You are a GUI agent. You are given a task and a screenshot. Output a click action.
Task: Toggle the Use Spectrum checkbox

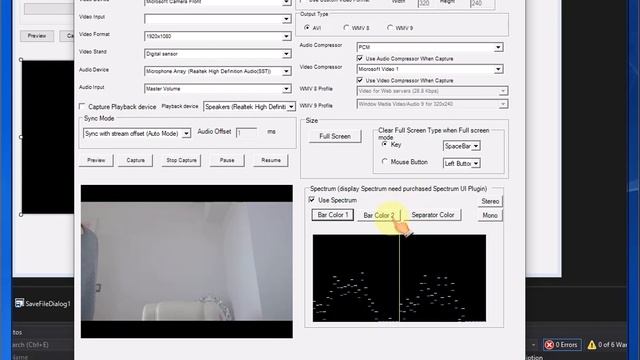click(312, 200)
